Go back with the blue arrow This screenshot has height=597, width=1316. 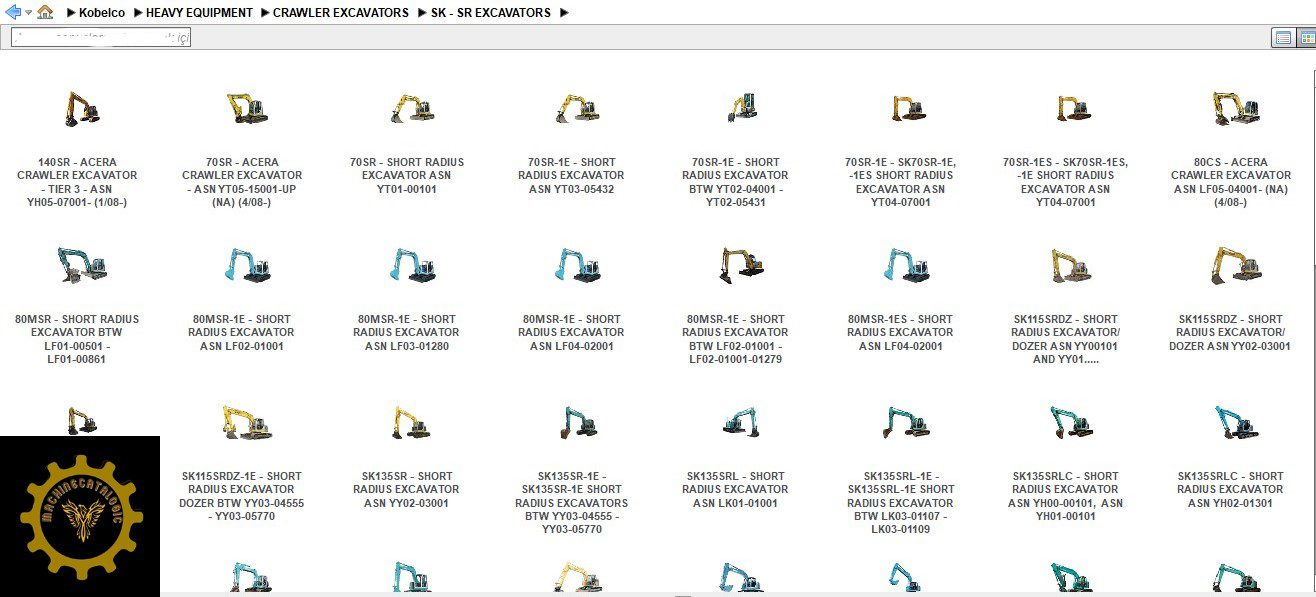point(13,12)
